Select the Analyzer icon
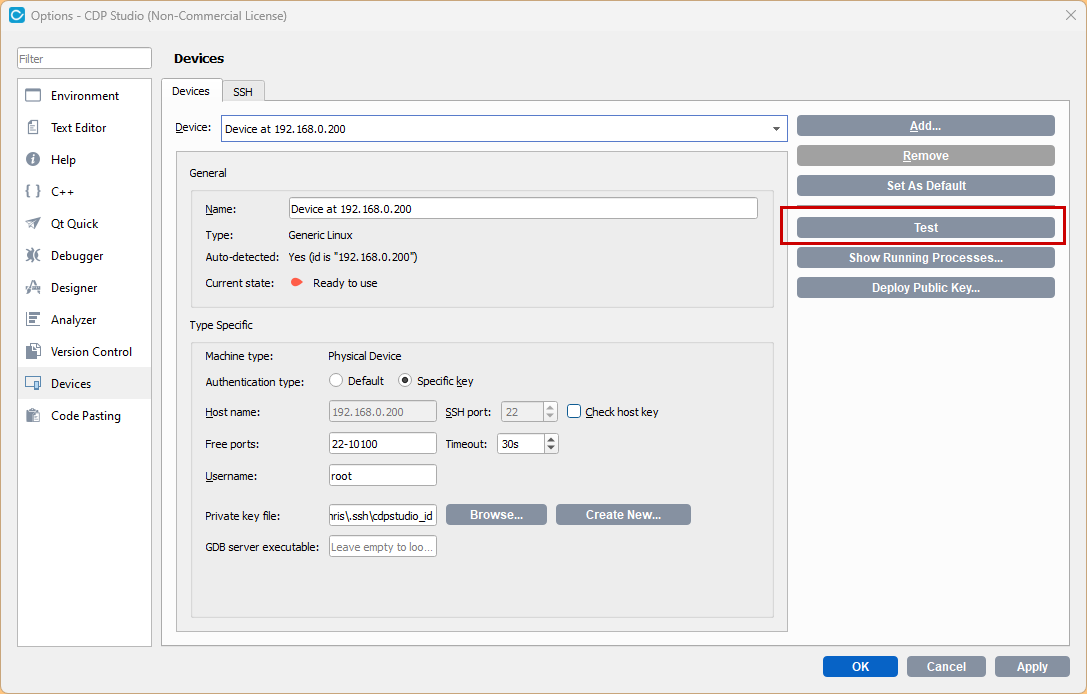This screenshot has width=1087, height=694. (x=33, y=319)
